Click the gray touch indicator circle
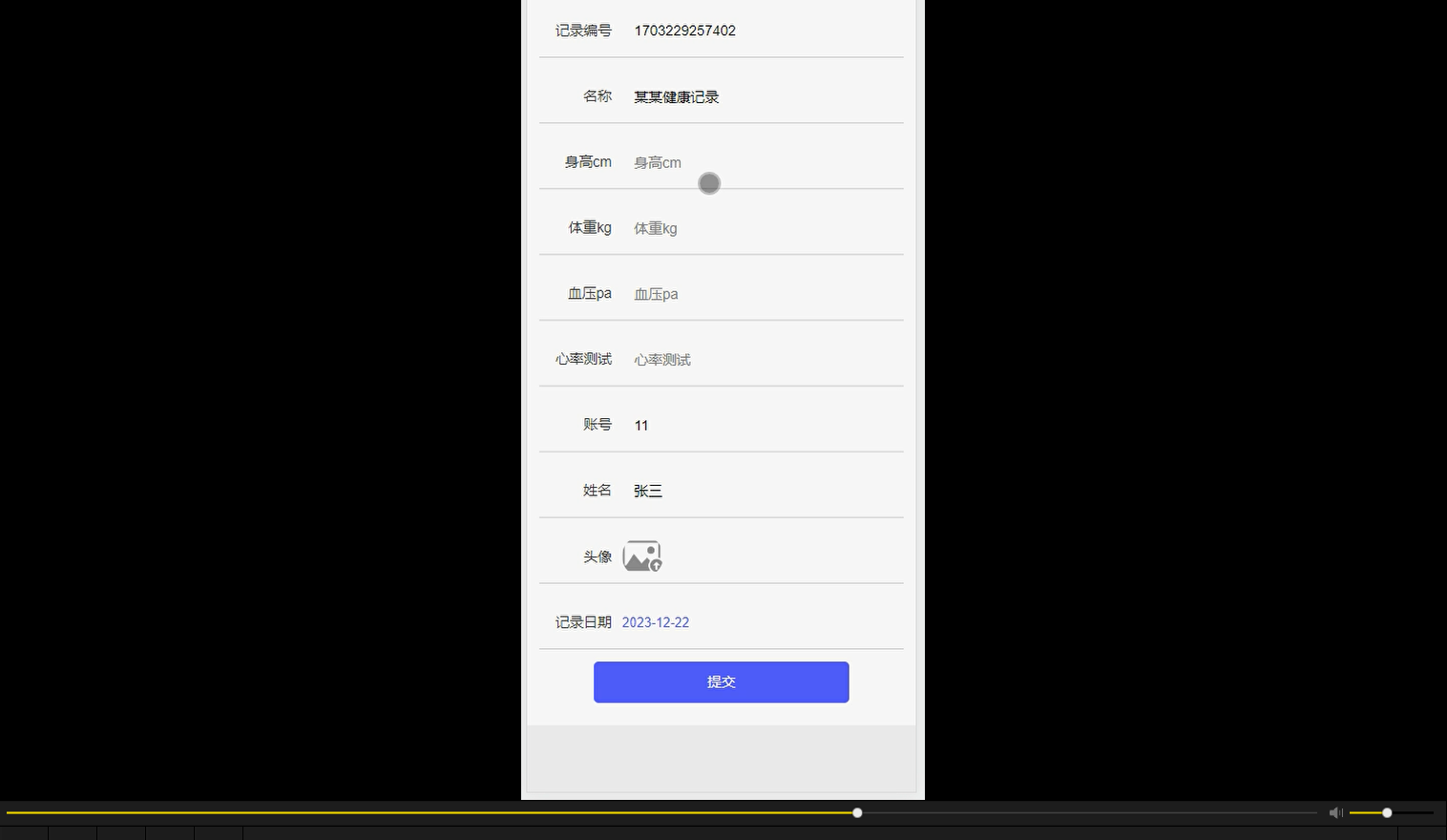Image resolution: width=1447 pixels, height=840 pixels. coord(708,183)
